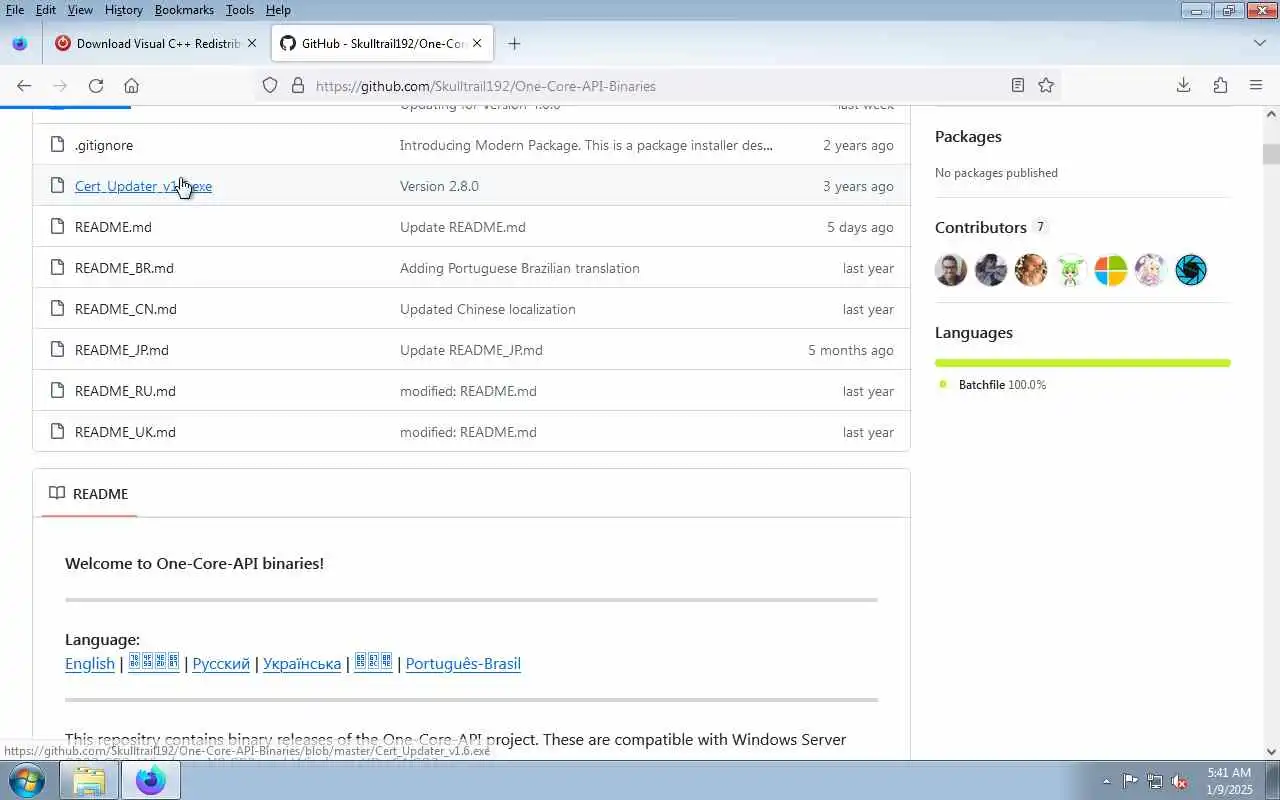Click the page vertical scrollbar thumb
The width and height of the screenshot is (1280, 800).
click(1271, 155)
